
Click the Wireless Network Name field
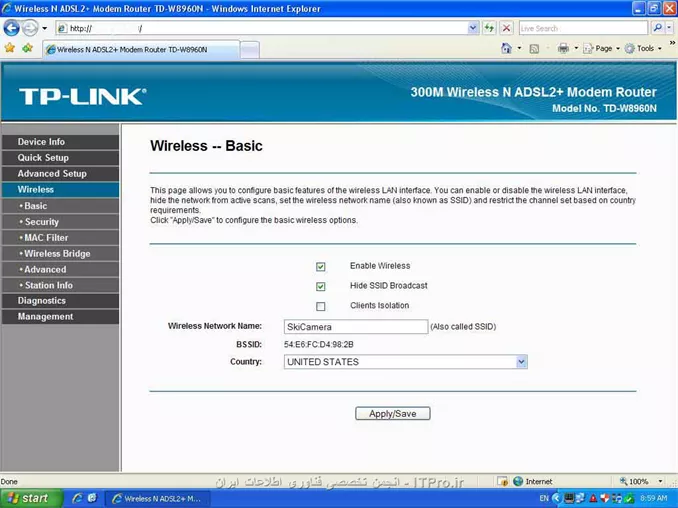point(356,327)
